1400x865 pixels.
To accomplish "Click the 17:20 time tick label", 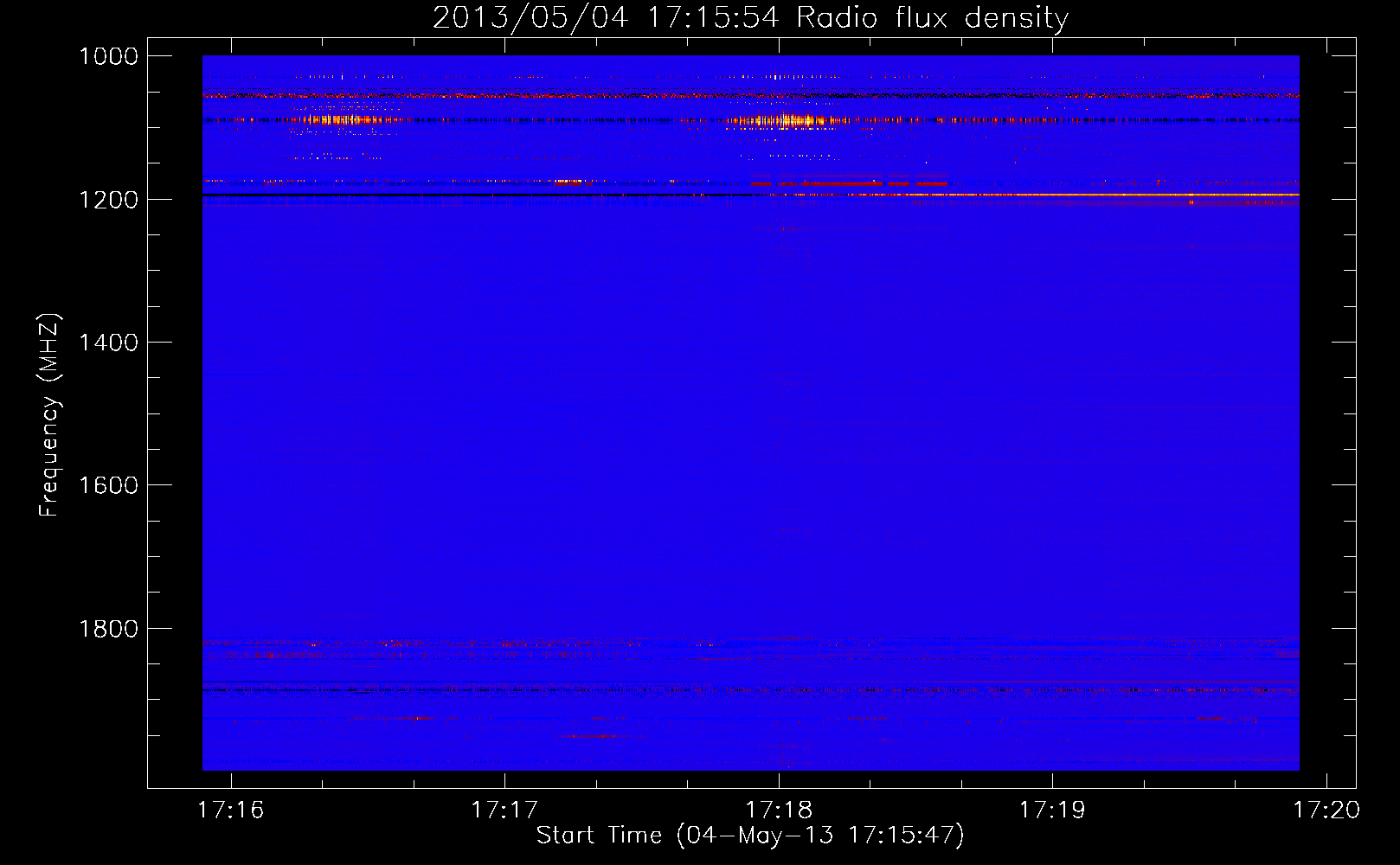I will pos(1326,811).
